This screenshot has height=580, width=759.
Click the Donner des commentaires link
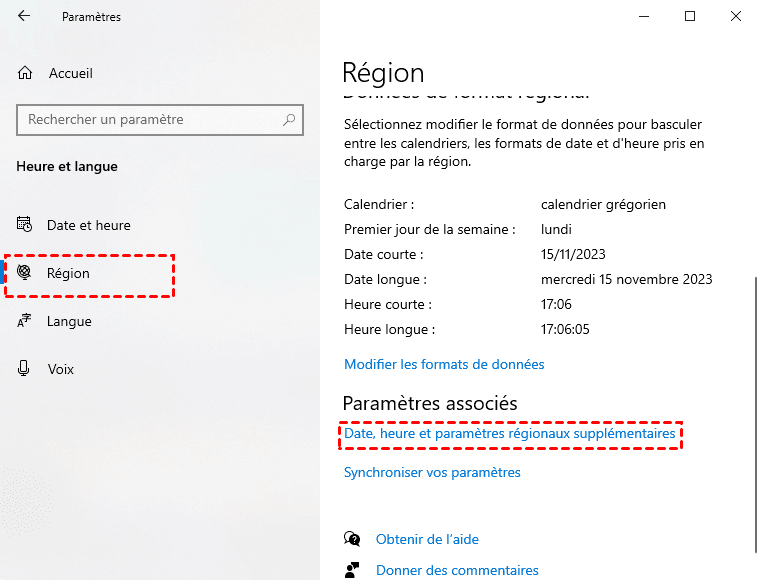pyautogui.click(x=457, y=570)
